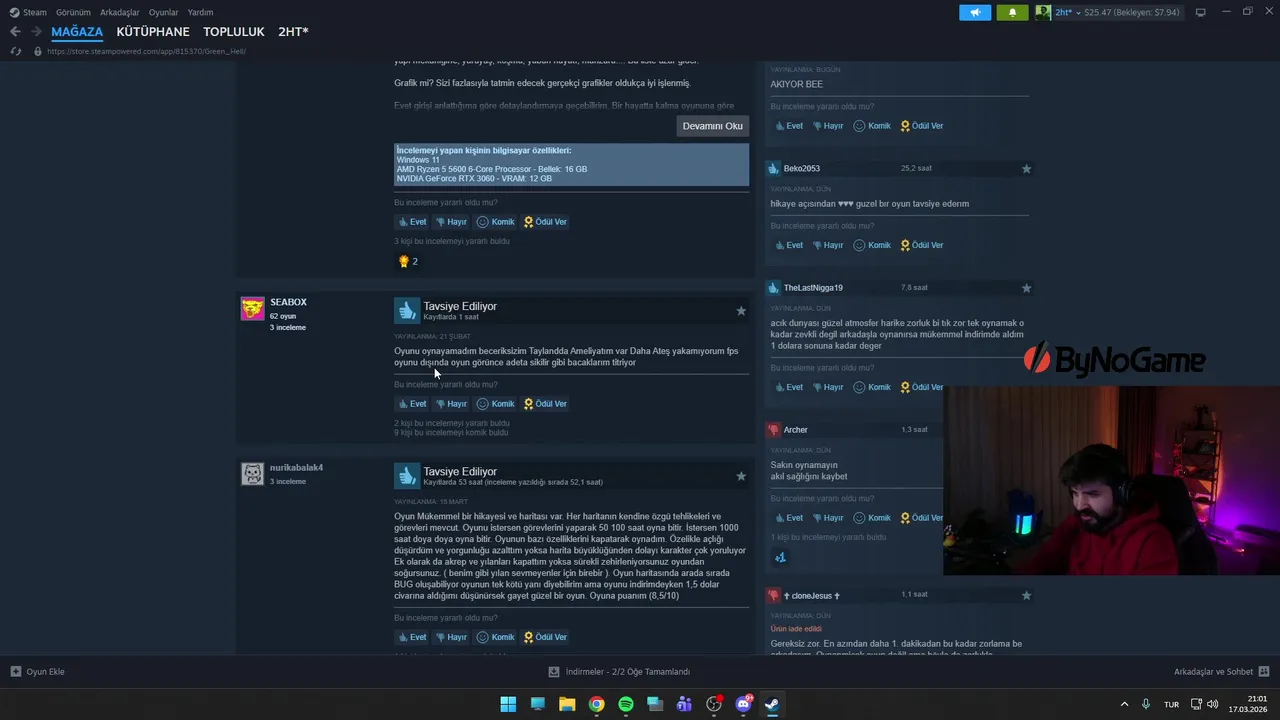Reload the store page
This screenshot has width=1280, height=720.
click(15, 51)
